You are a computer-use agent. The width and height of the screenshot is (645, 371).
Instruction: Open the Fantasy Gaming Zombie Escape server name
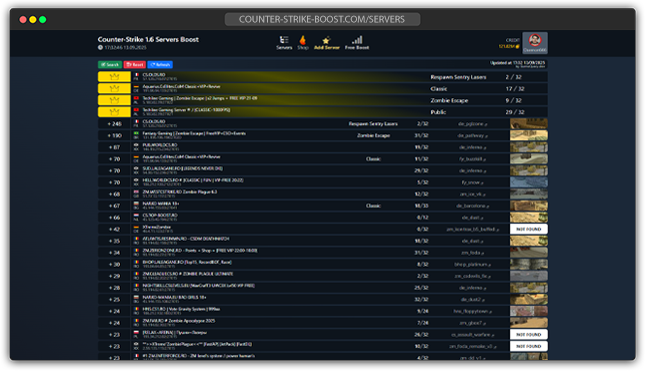(x=194, y=133)
